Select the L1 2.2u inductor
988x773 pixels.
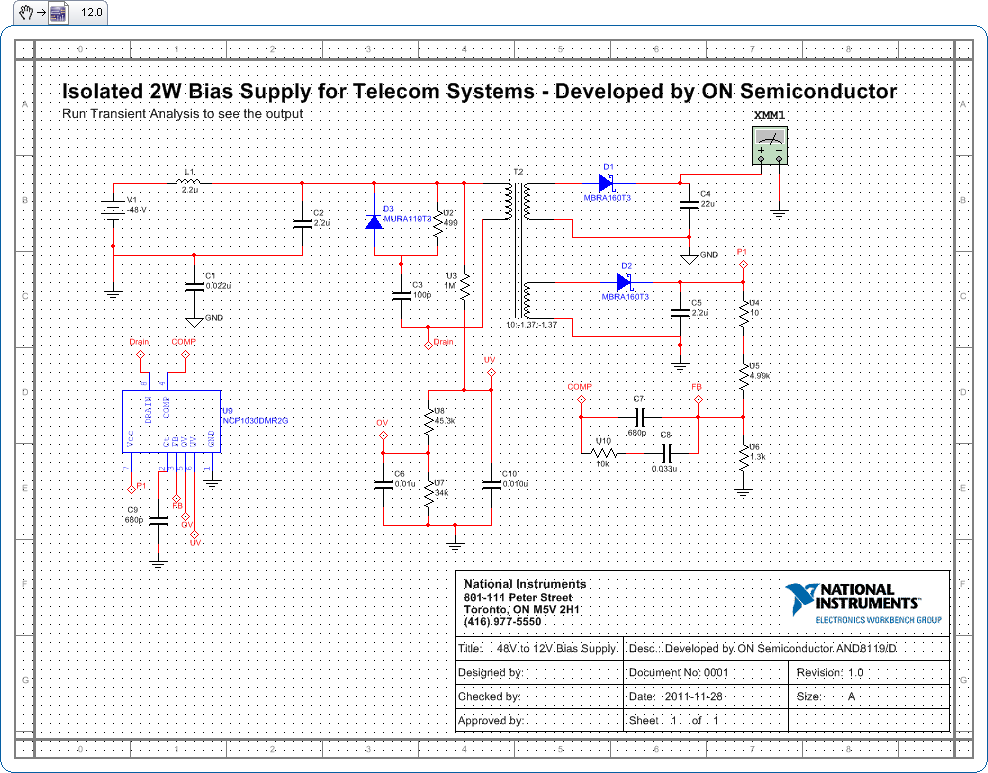tap(189, 183)
